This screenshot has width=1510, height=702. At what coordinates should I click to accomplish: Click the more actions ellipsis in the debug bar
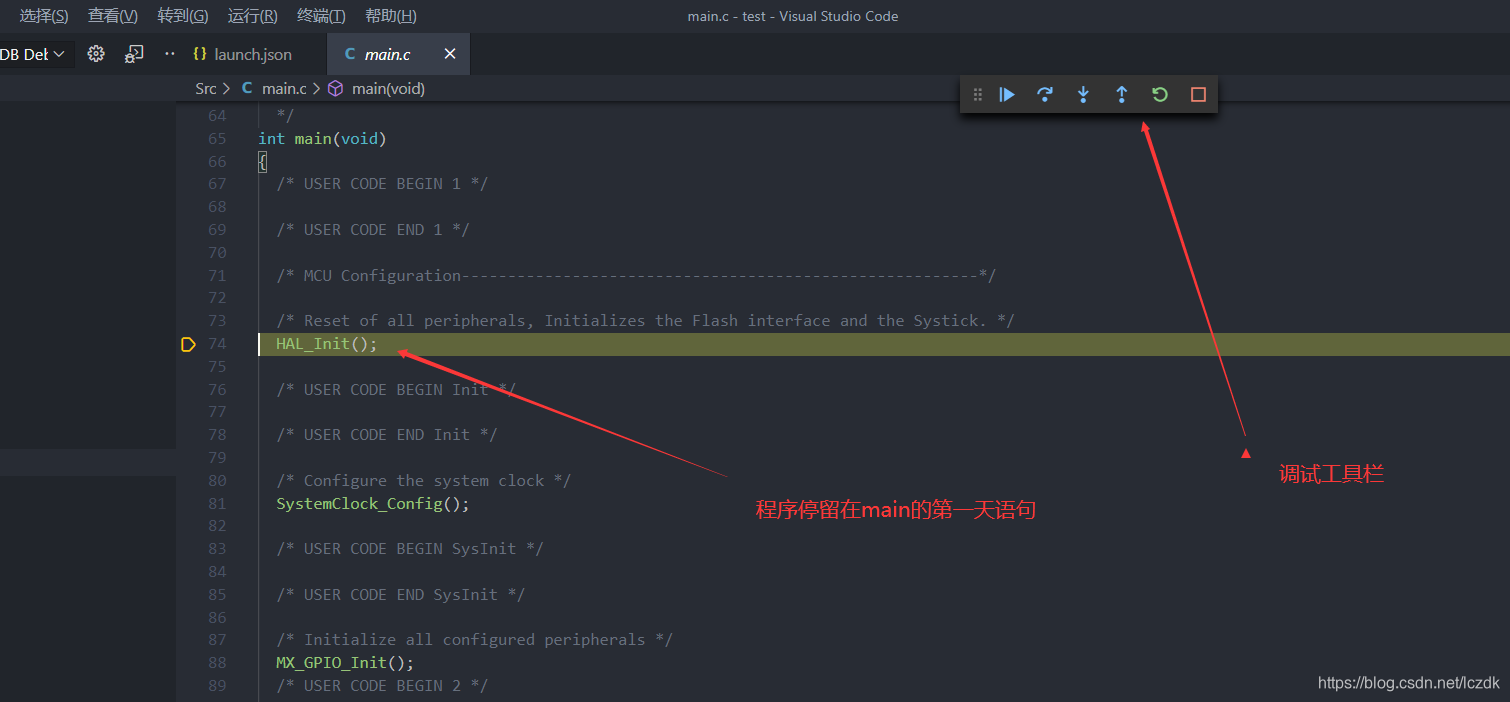[168, 53]
